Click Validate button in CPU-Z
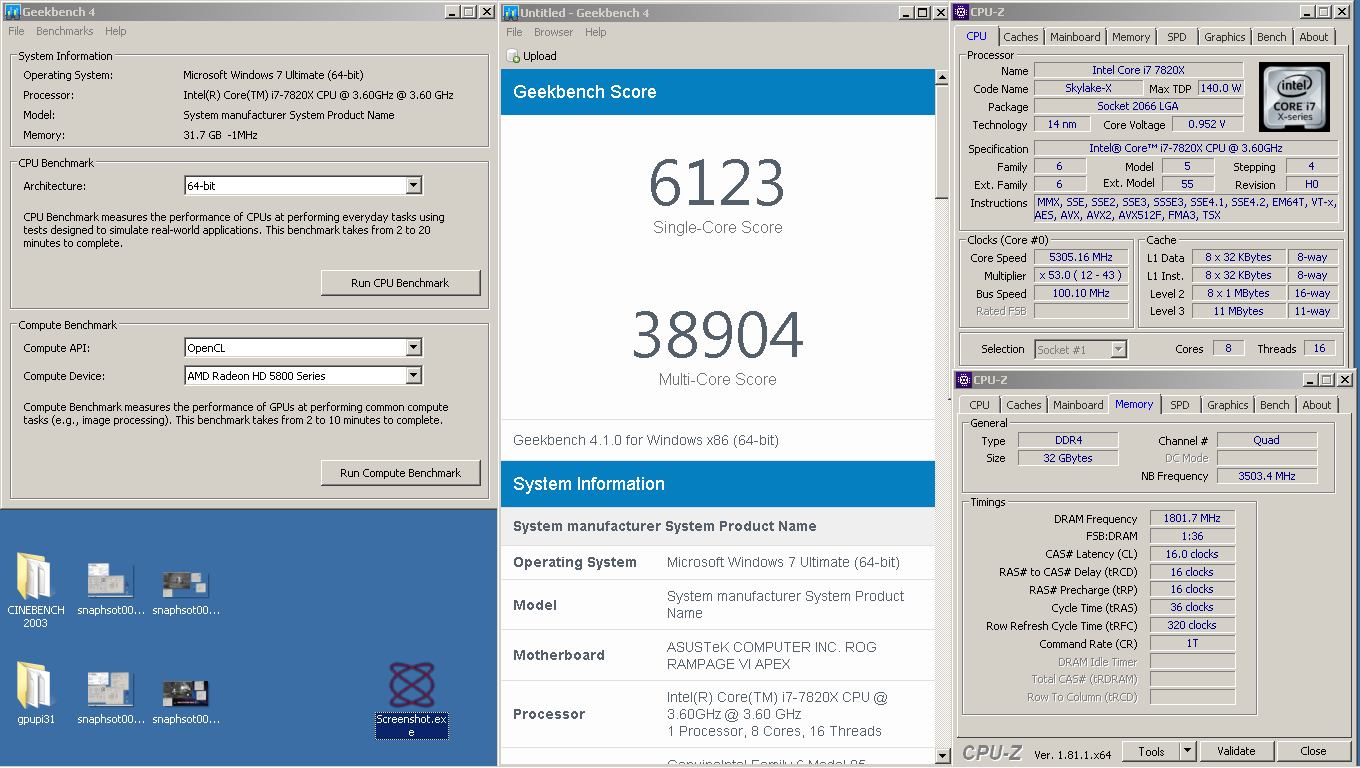 [x=1236, y=751]
